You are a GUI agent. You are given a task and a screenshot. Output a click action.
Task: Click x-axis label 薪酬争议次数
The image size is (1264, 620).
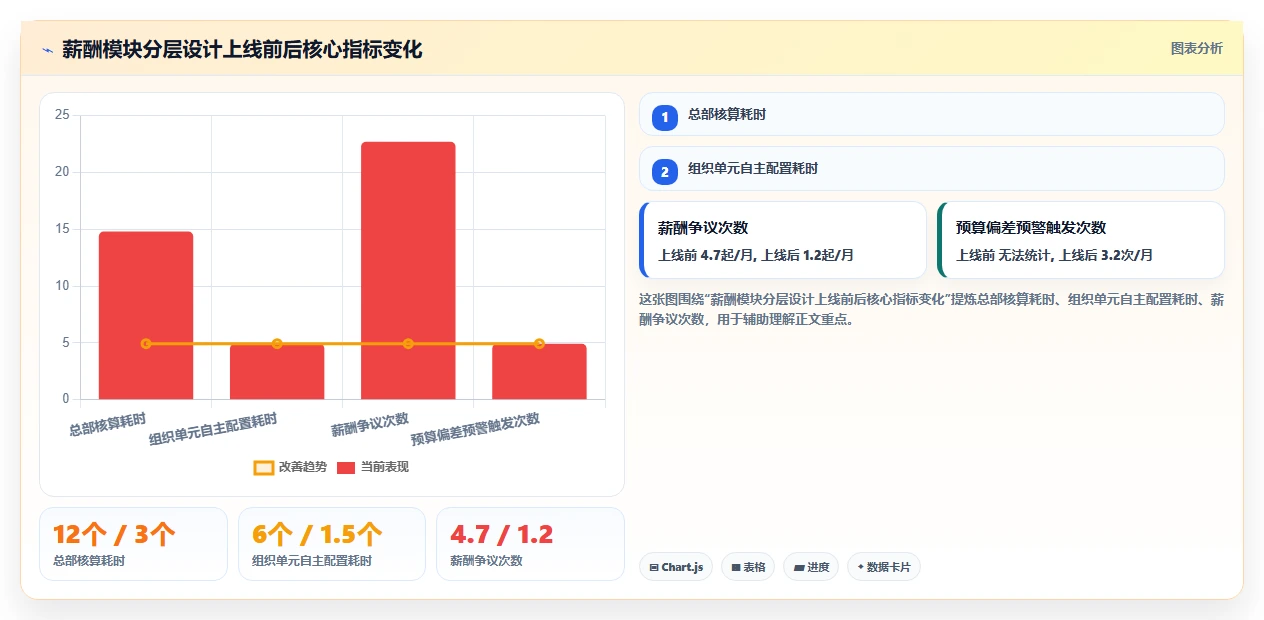pyautogui.click(x=370, y=424)
